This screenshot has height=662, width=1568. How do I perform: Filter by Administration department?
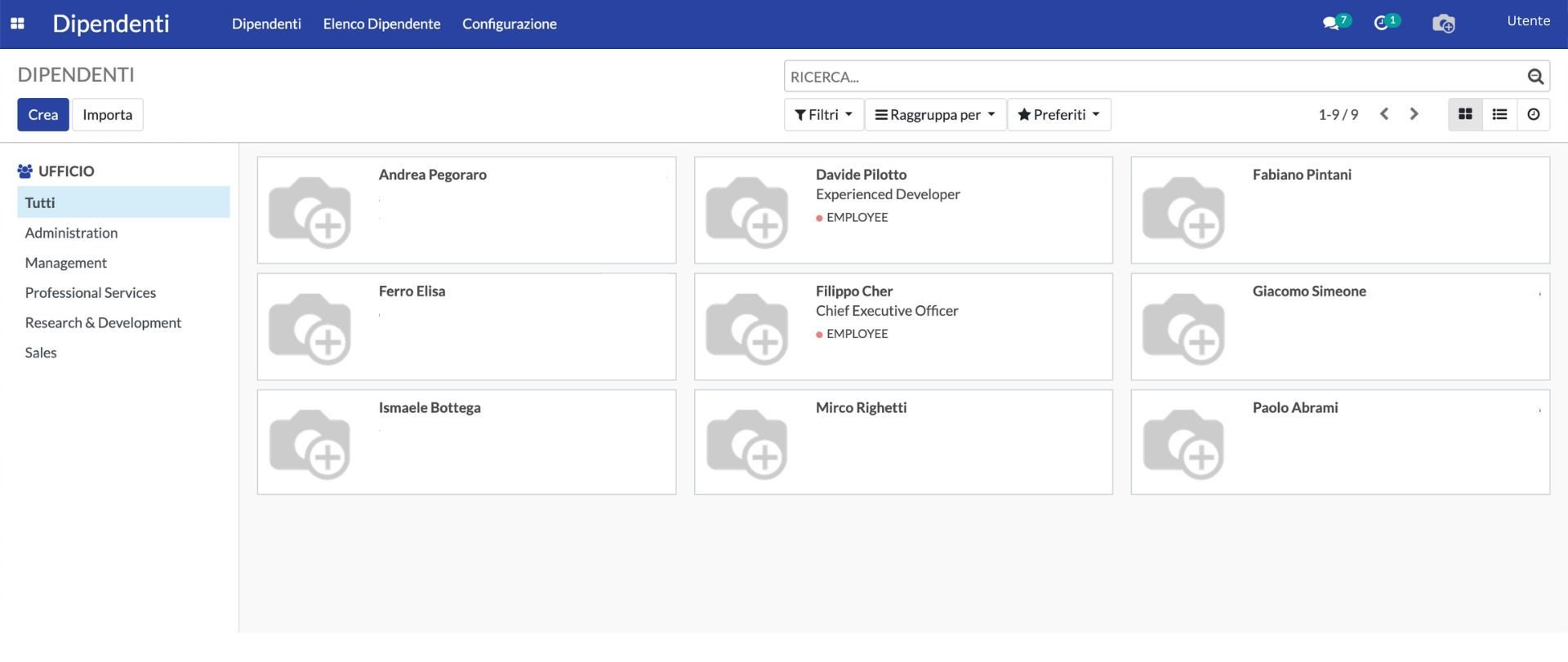[71, 233]
